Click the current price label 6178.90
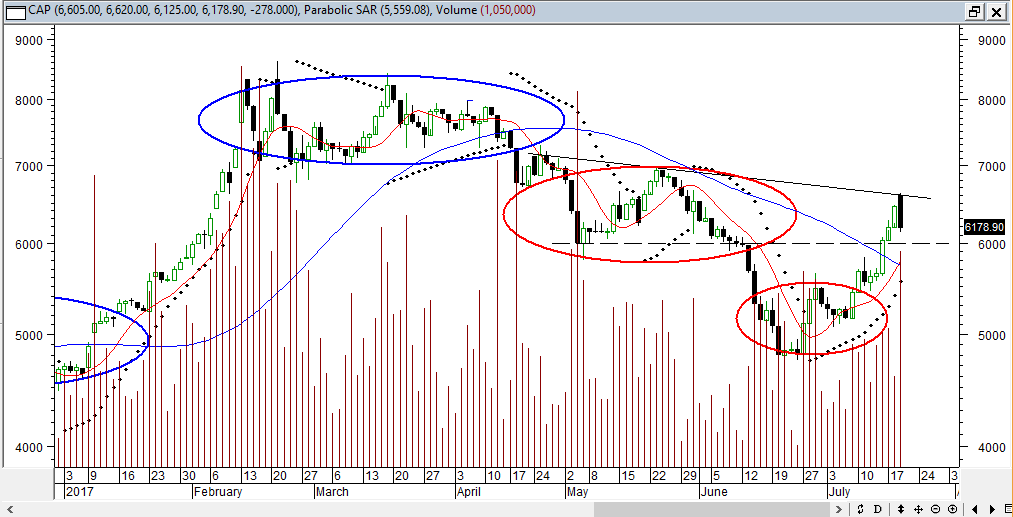 (985, 227)
